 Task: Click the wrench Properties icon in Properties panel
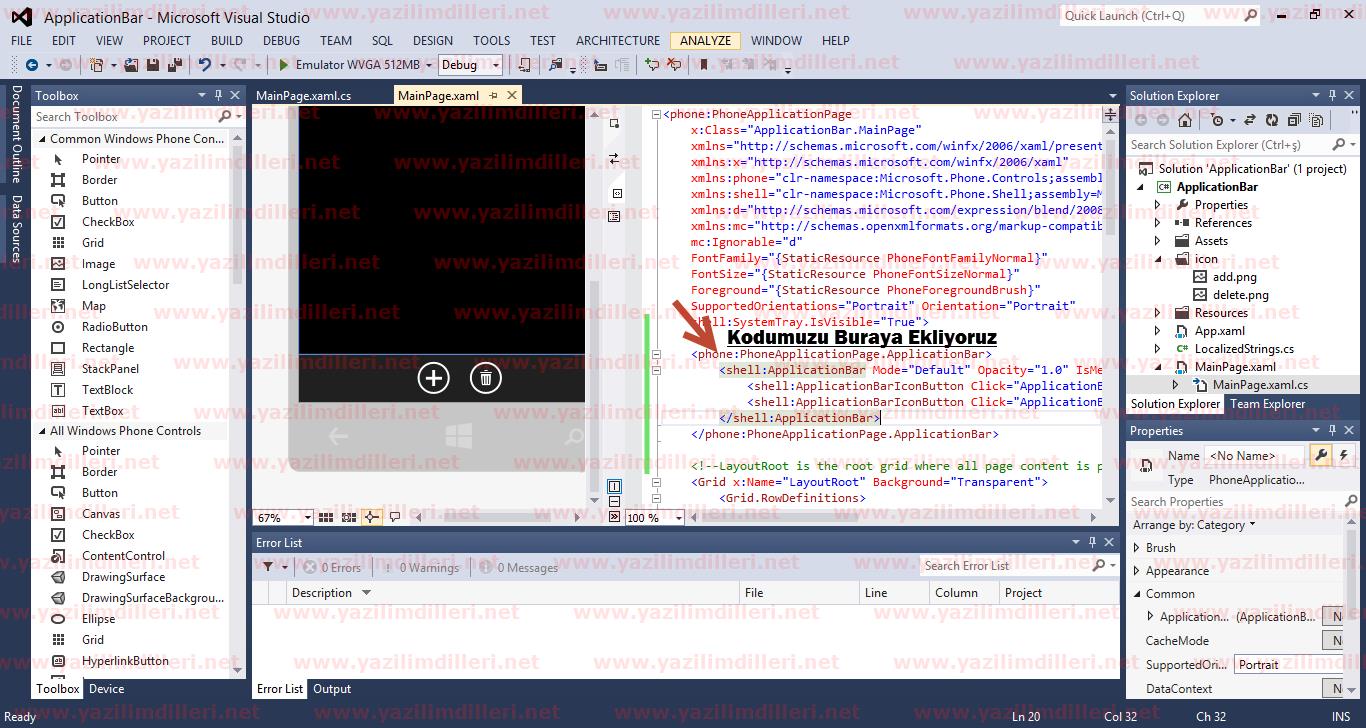(x=1321, y=455)
